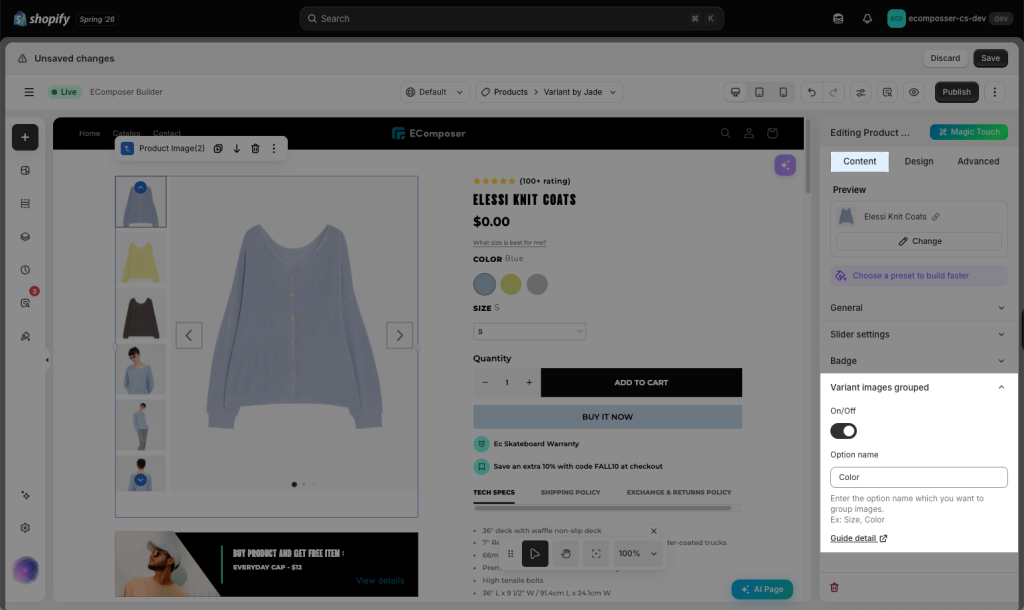
Task: Switch to mobile device view
Action: (783, 92)
